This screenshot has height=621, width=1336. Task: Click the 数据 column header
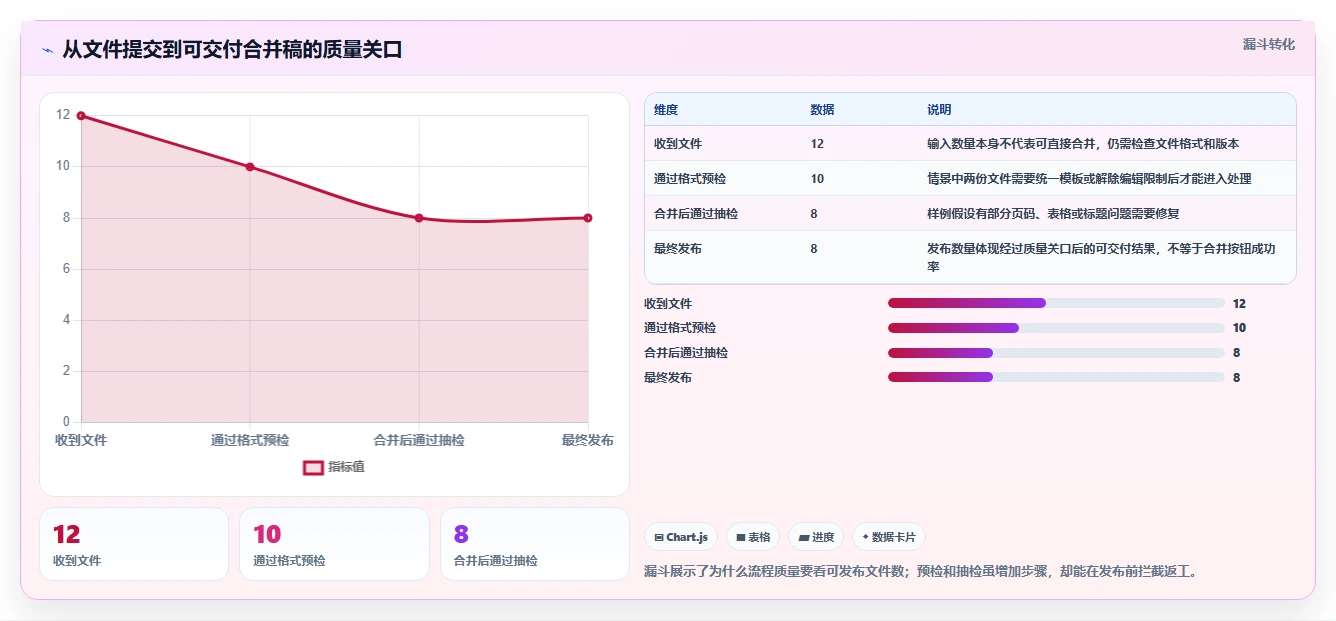[x=822, y=110]
